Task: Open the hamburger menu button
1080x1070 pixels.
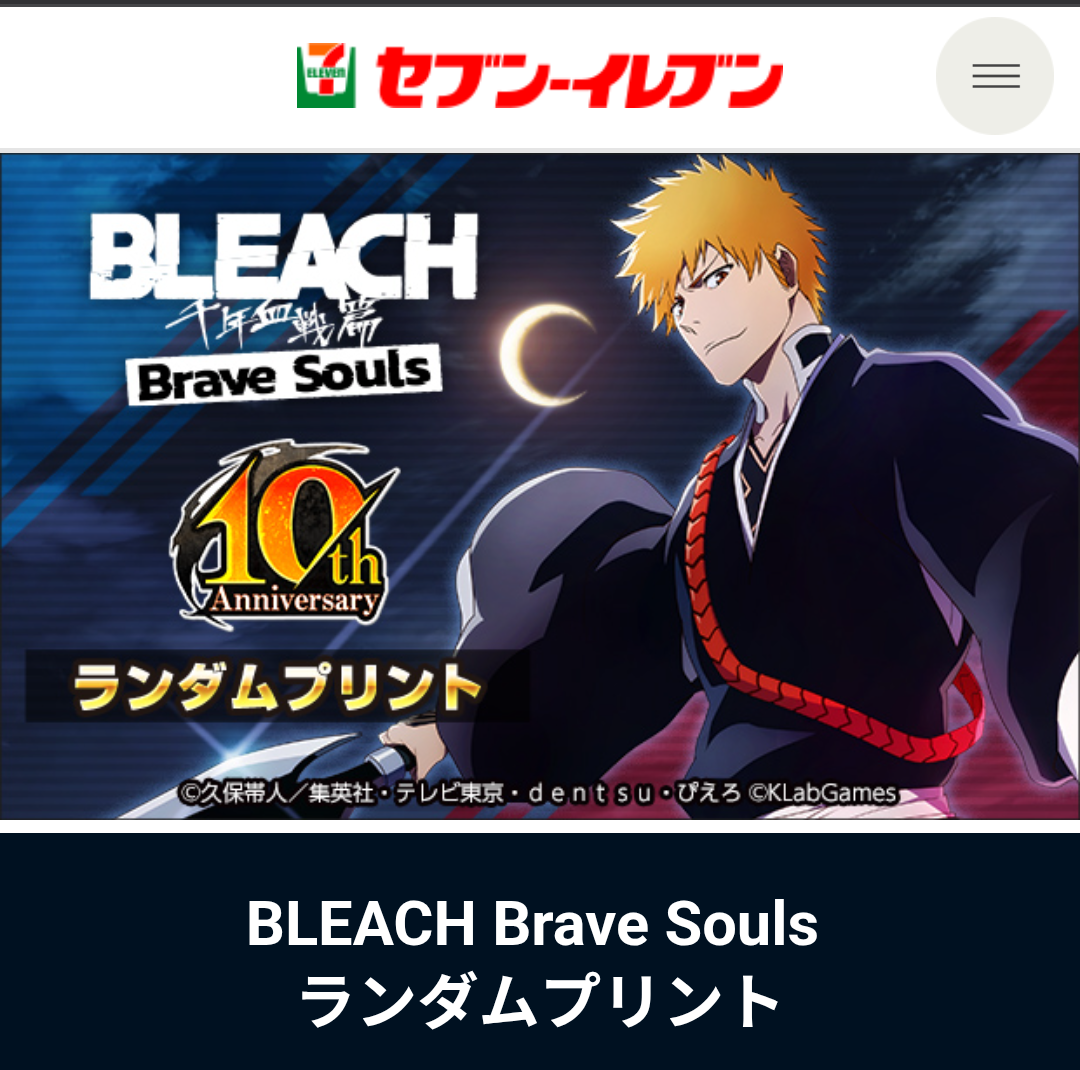Action: pos(995,76)
